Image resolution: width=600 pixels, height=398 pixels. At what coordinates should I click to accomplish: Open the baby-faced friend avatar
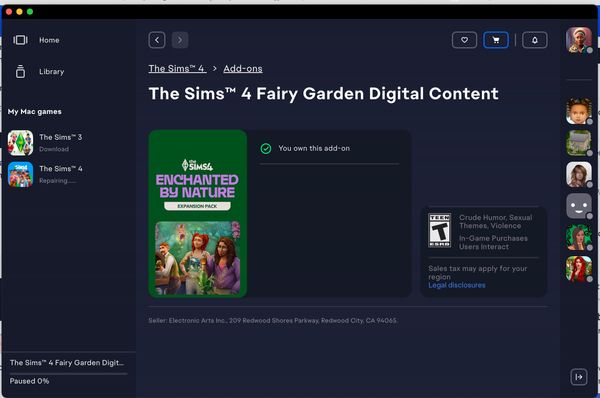579,111
